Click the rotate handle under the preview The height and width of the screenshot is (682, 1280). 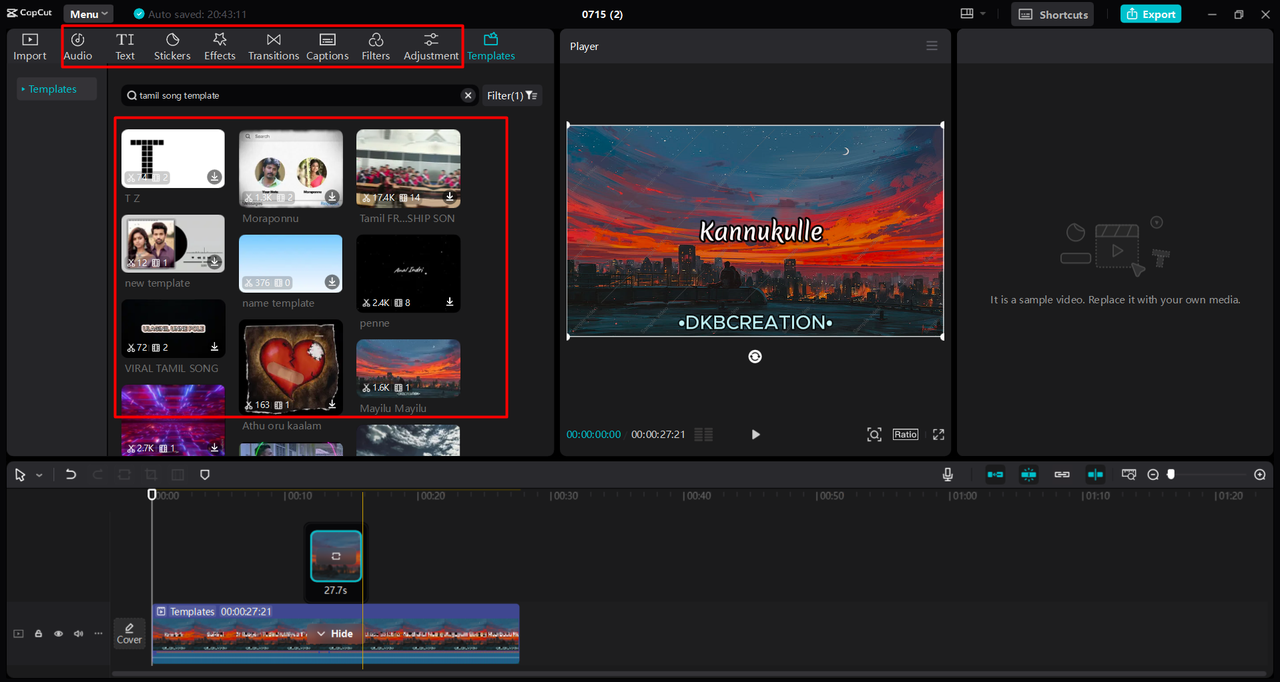coord(755,356)
